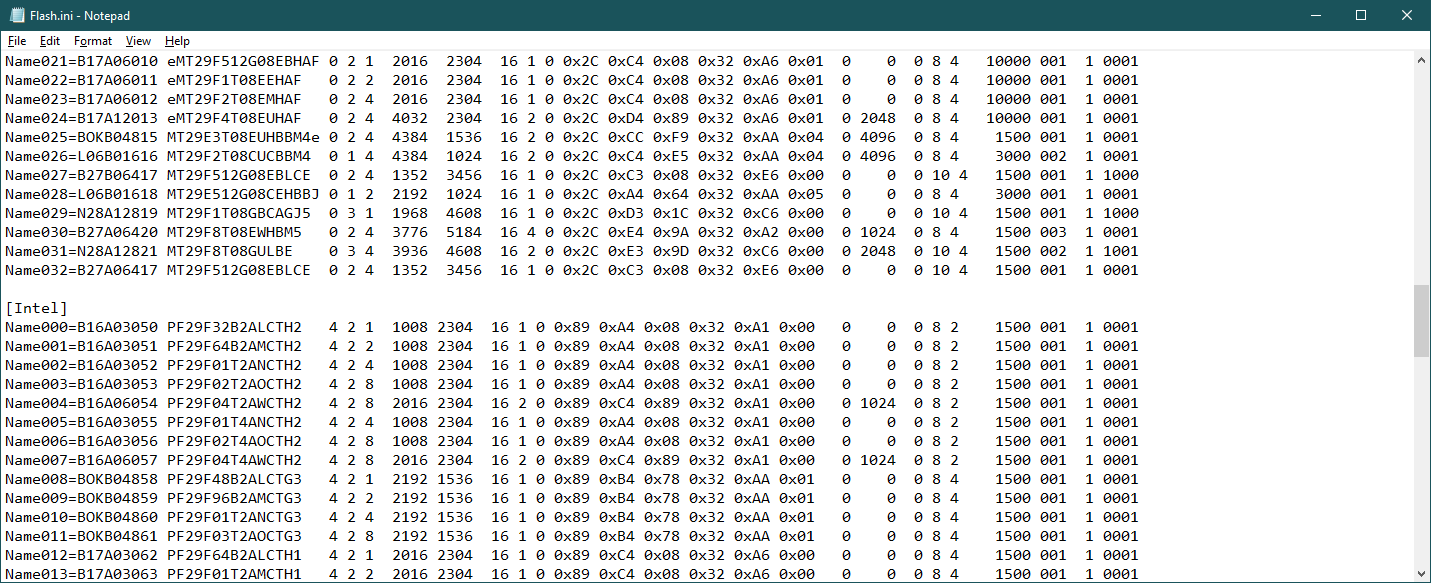Click the Name029=N28A12819 entry

(81, 213)
